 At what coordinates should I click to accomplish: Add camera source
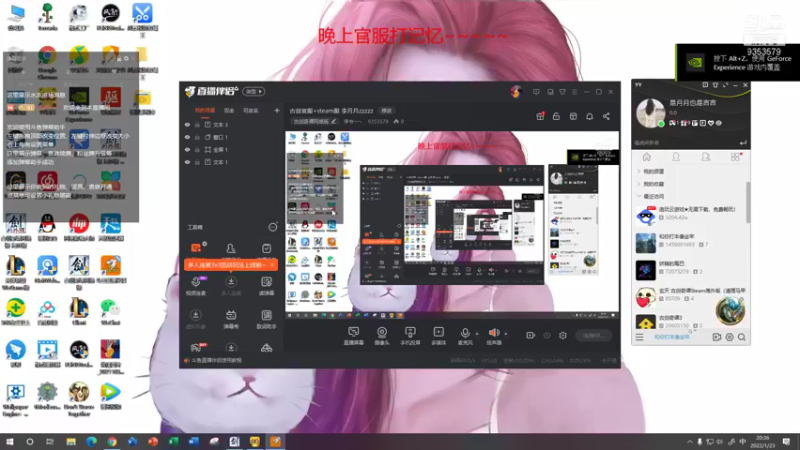pyautogui.click(x=382, y=336)
